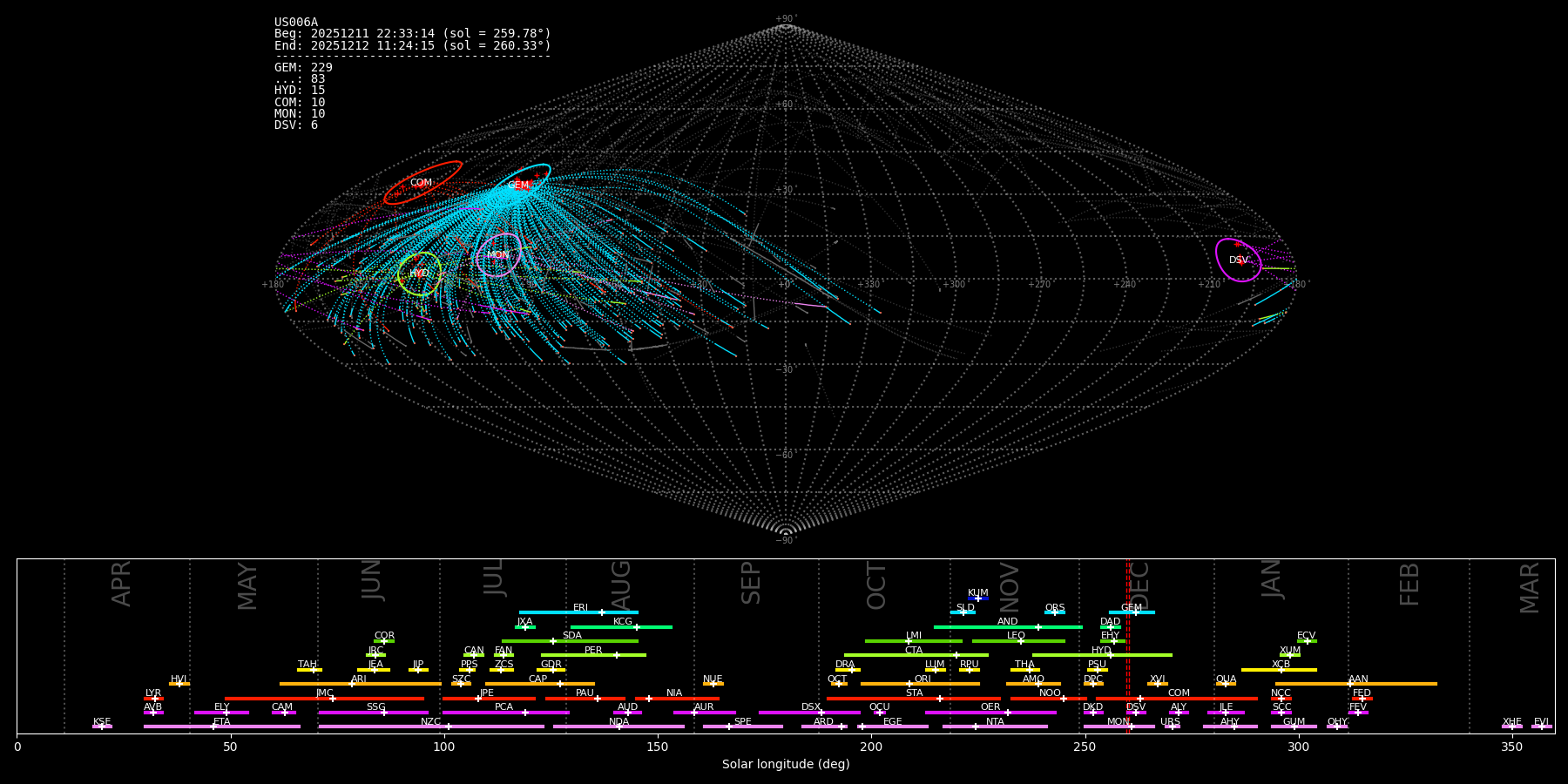Click the 'MON: 10' legend entry
The image size is (1568, 784).
tap(300, 114)
